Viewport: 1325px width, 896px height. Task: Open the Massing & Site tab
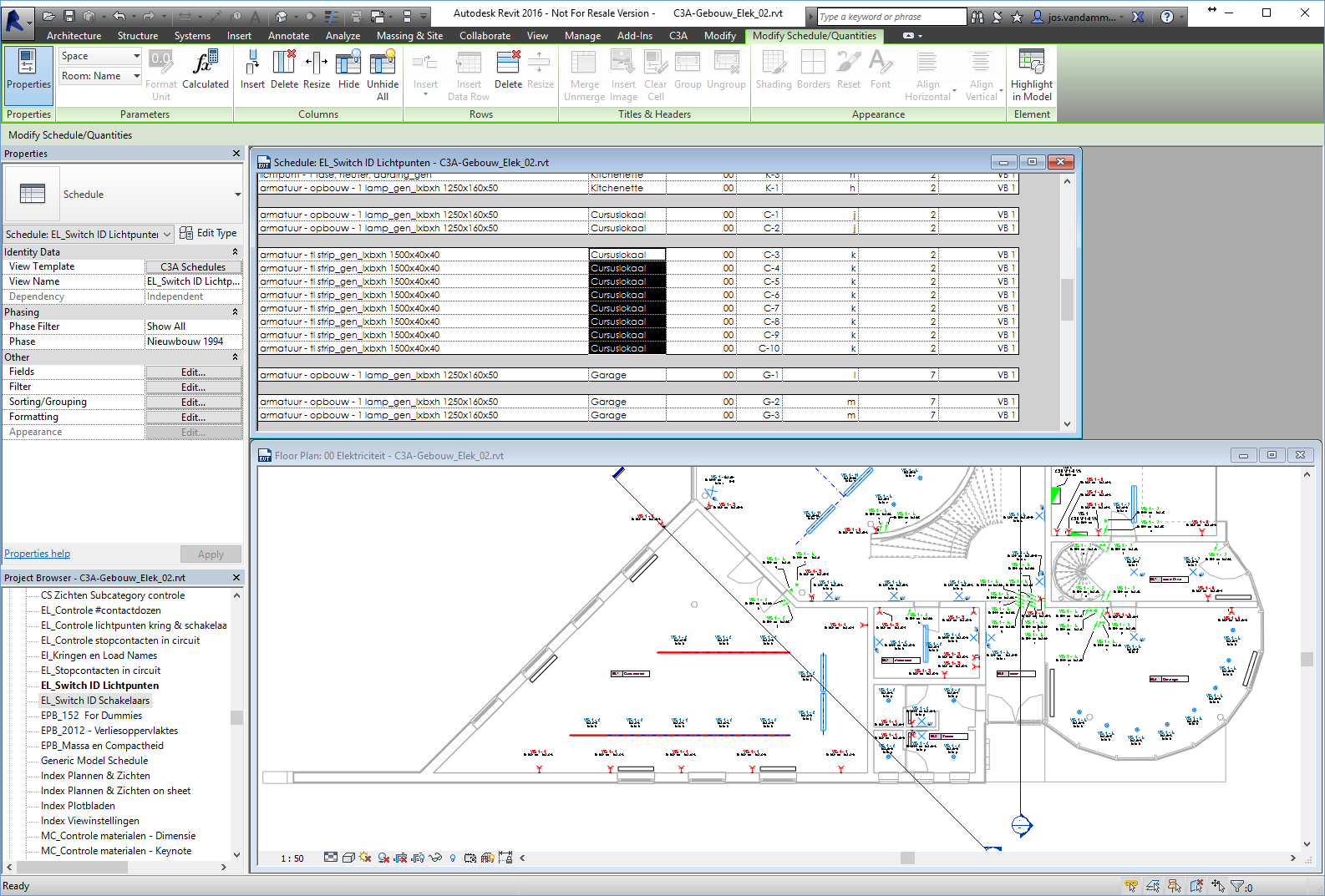pos(409,36)
